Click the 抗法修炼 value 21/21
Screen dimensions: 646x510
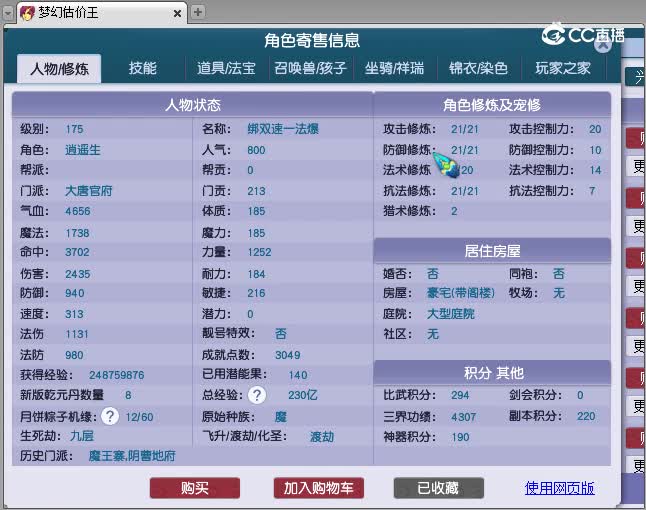pos(465,191)
